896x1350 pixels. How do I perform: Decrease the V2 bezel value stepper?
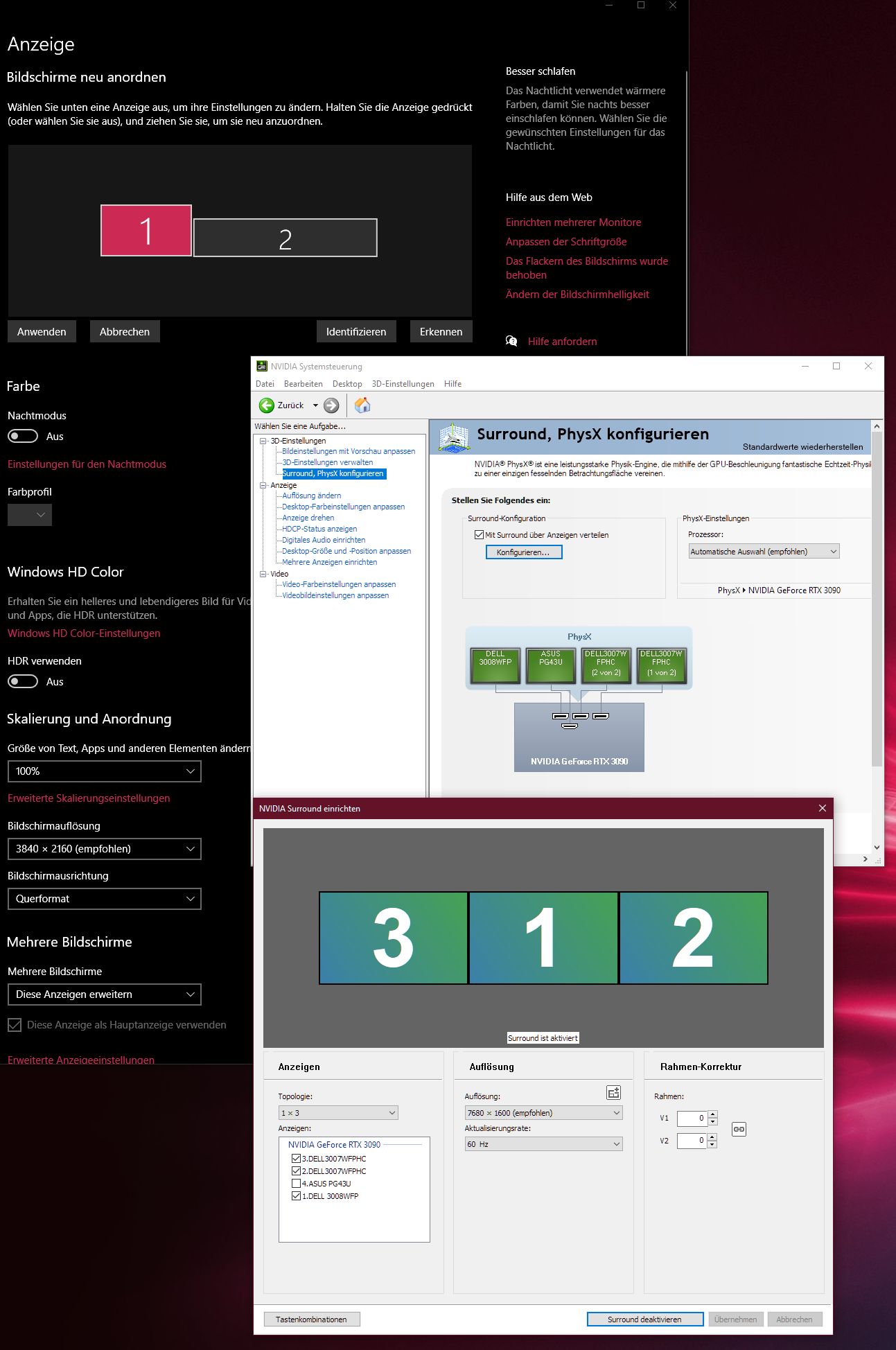pyautogui.click(x=713, y=1144)
